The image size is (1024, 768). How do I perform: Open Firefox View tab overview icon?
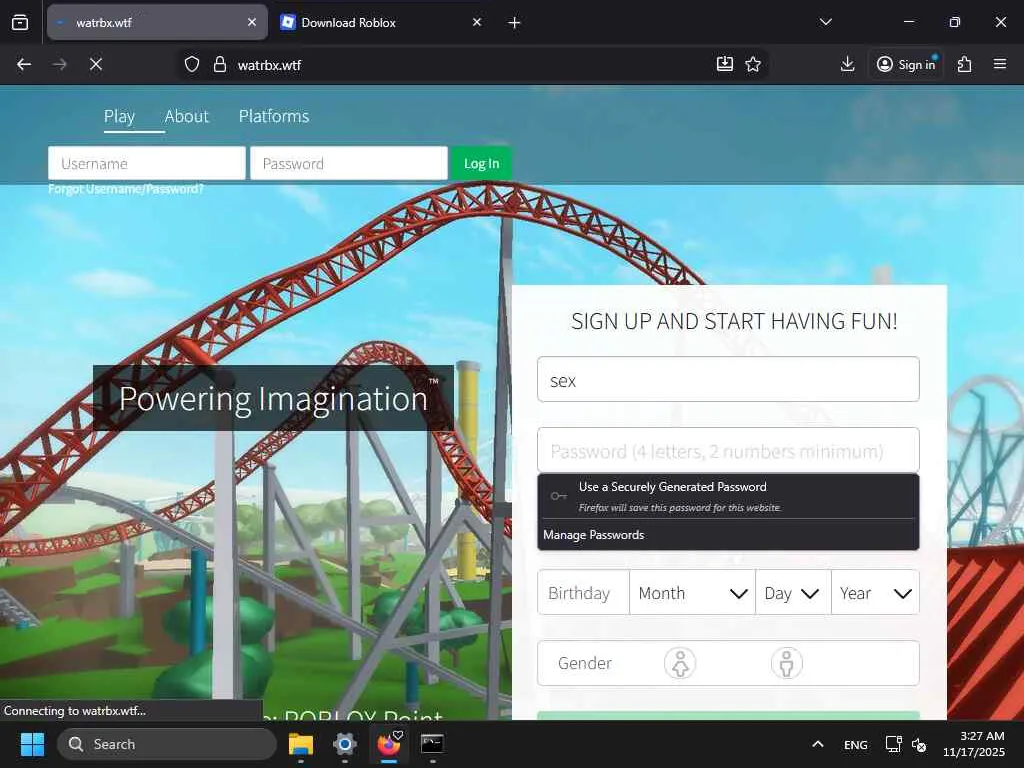[x=20, y=22]
